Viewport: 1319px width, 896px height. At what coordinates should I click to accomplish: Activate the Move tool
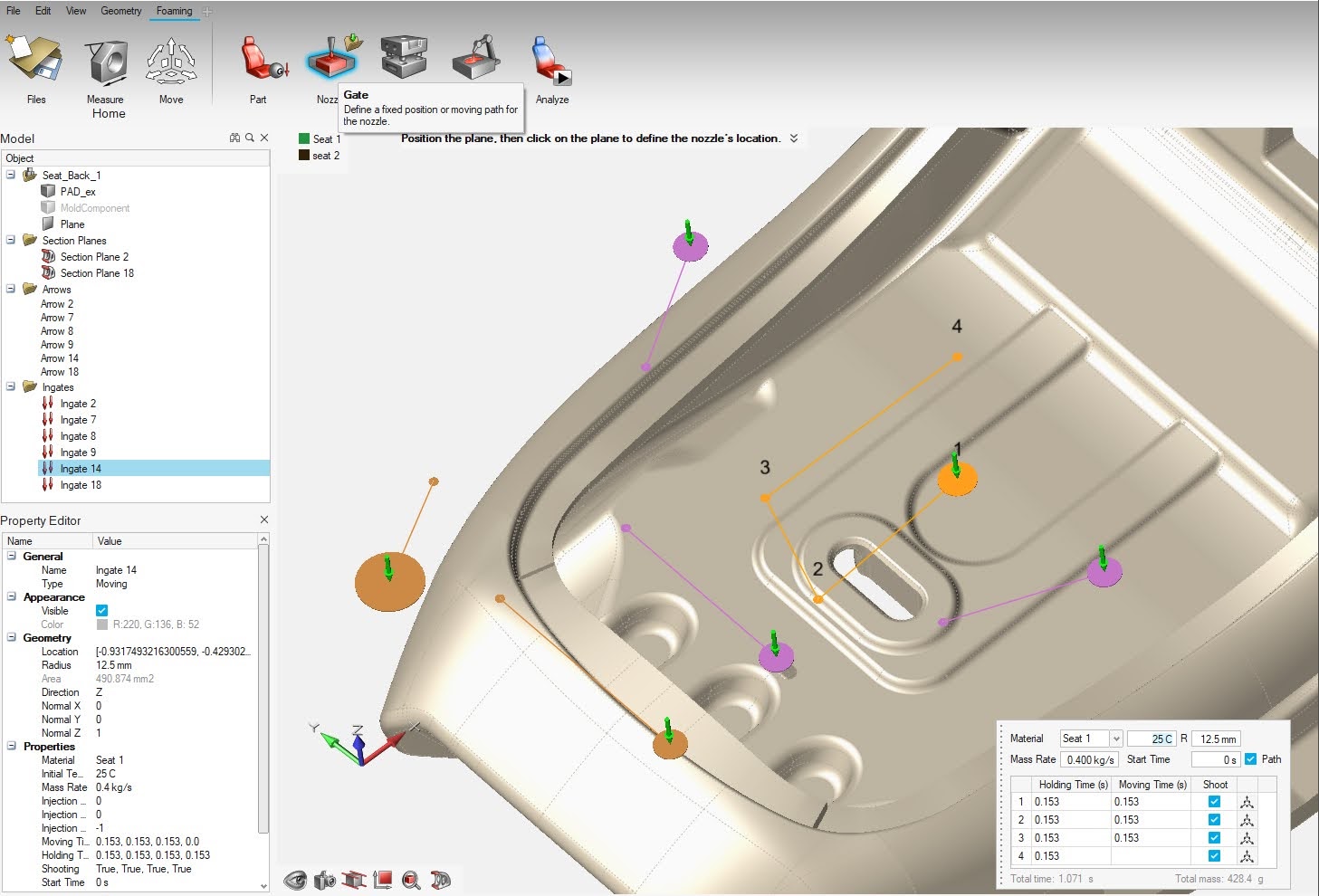[171, 62]
